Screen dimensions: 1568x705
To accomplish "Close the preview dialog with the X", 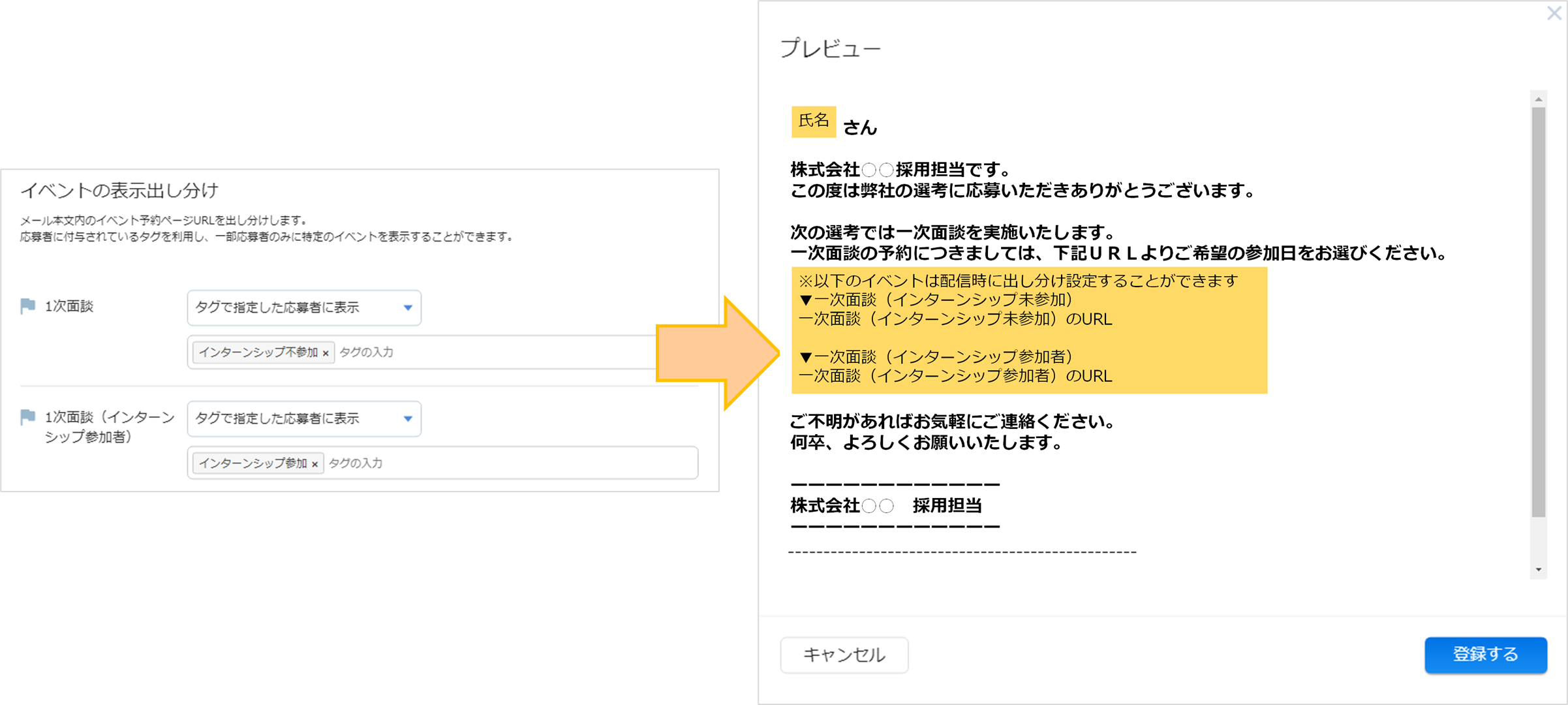I will pos(1554,13).
